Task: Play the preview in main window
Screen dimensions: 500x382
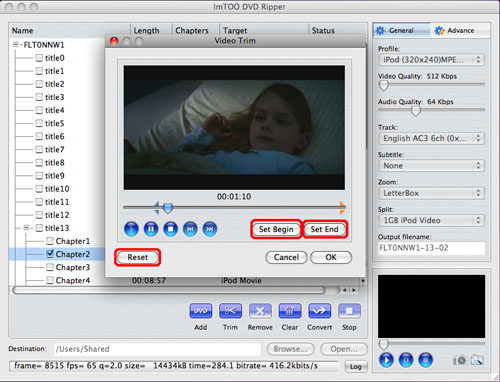Action: coord(386,360)
